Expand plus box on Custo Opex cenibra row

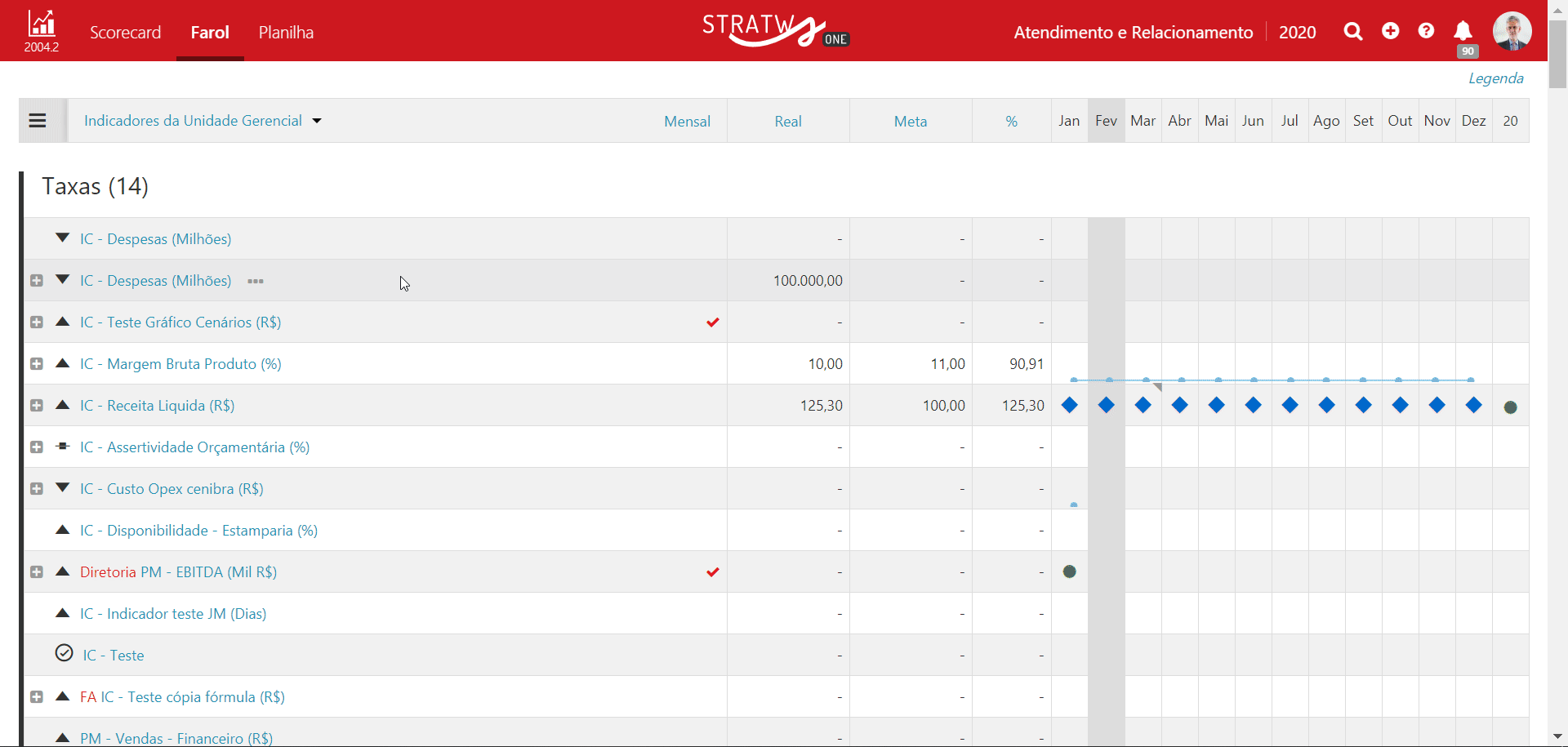click(37, 489)
